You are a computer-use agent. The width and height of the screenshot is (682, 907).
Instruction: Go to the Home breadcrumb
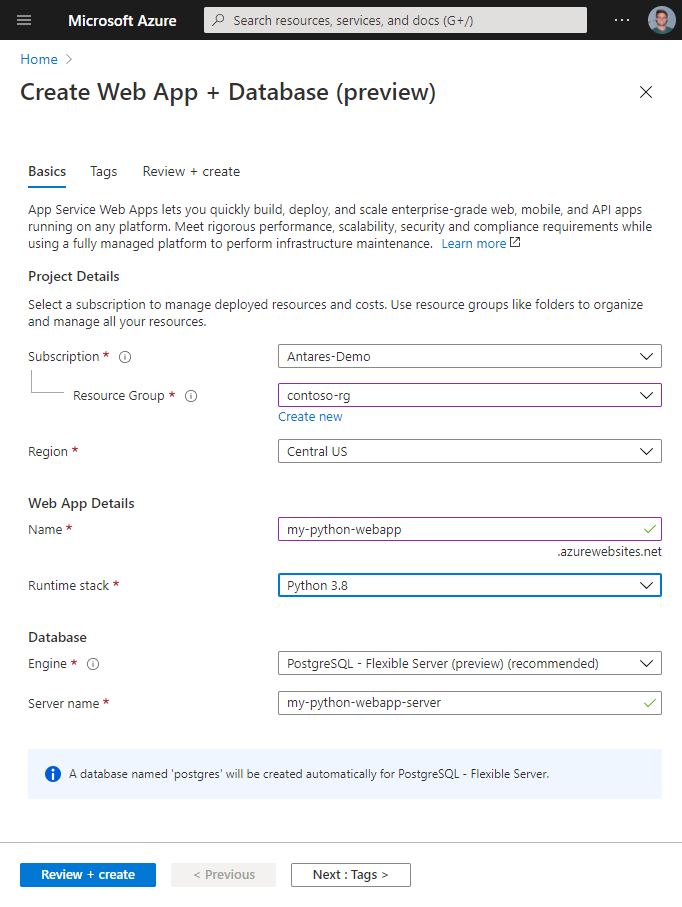click(39, 59)
